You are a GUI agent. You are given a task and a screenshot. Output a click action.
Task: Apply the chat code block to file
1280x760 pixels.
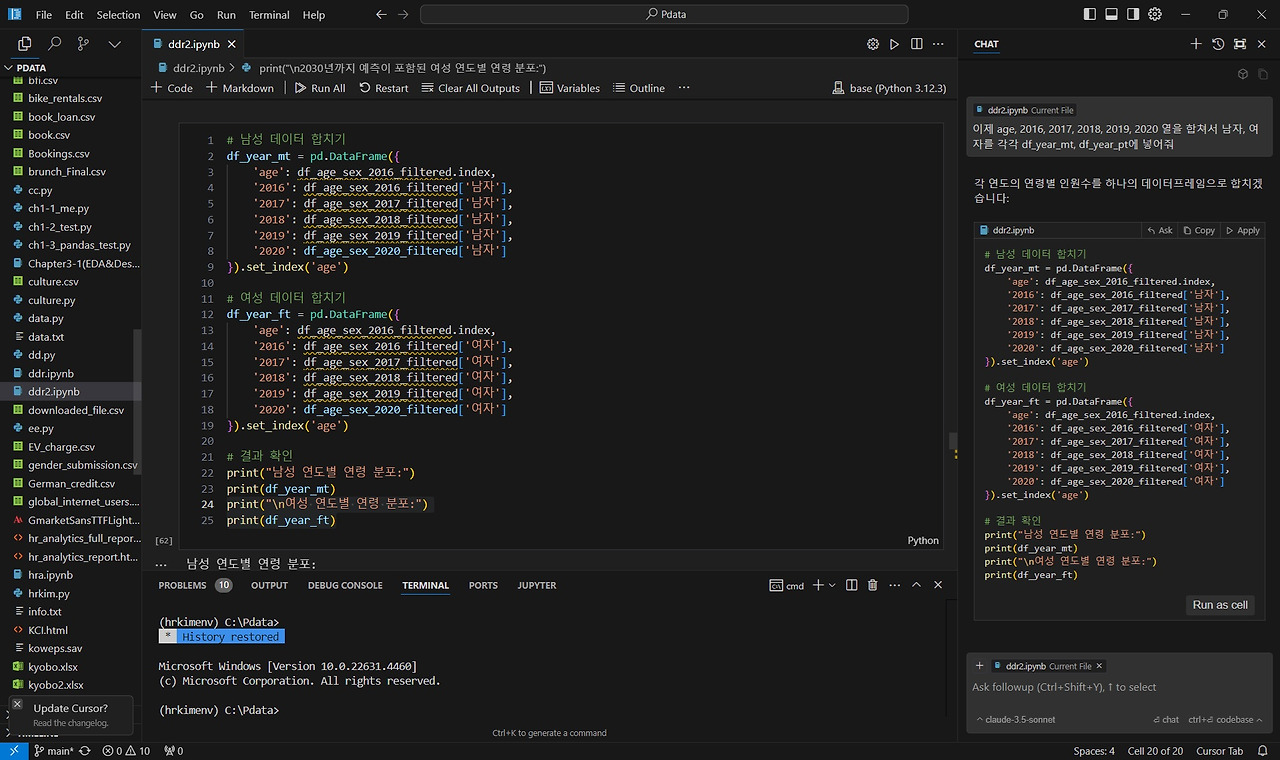[1243, 230]
